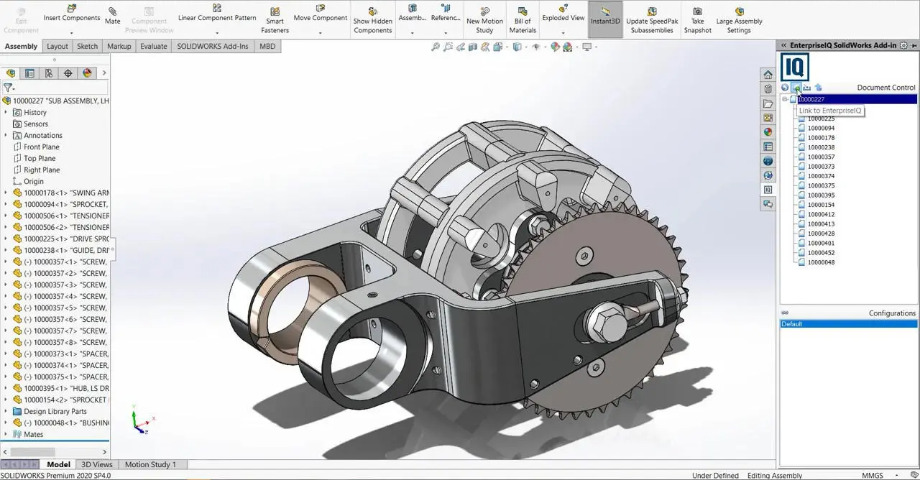Viewport: 920px width, 480px height.
Task: Select the Mate tool
Action: pyautogui.click(x=113, y=15)
